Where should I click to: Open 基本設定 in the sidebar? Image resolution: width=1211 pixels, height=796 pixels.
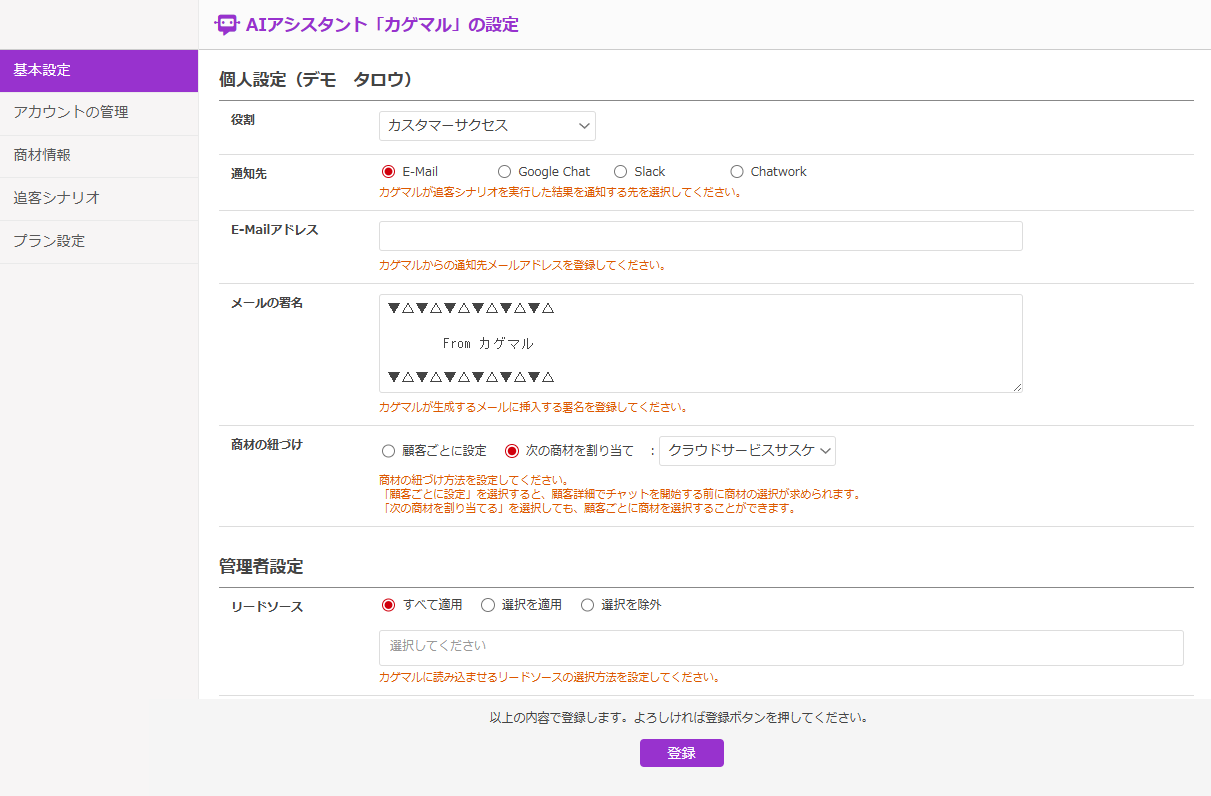click(99, 70)
